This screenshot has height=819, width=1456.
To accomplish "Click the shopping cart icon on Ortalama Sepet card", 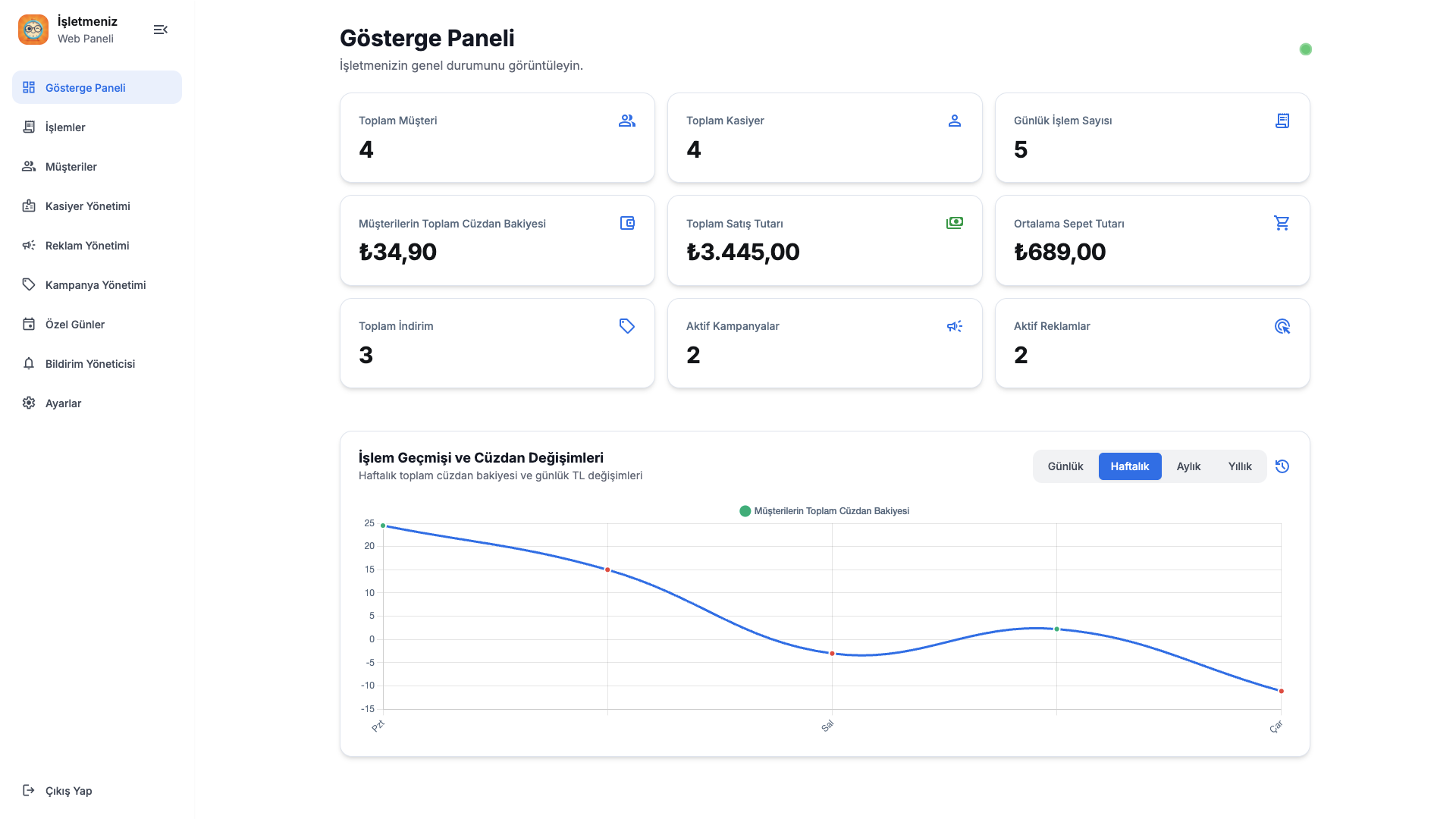I will coord(1282,223).
